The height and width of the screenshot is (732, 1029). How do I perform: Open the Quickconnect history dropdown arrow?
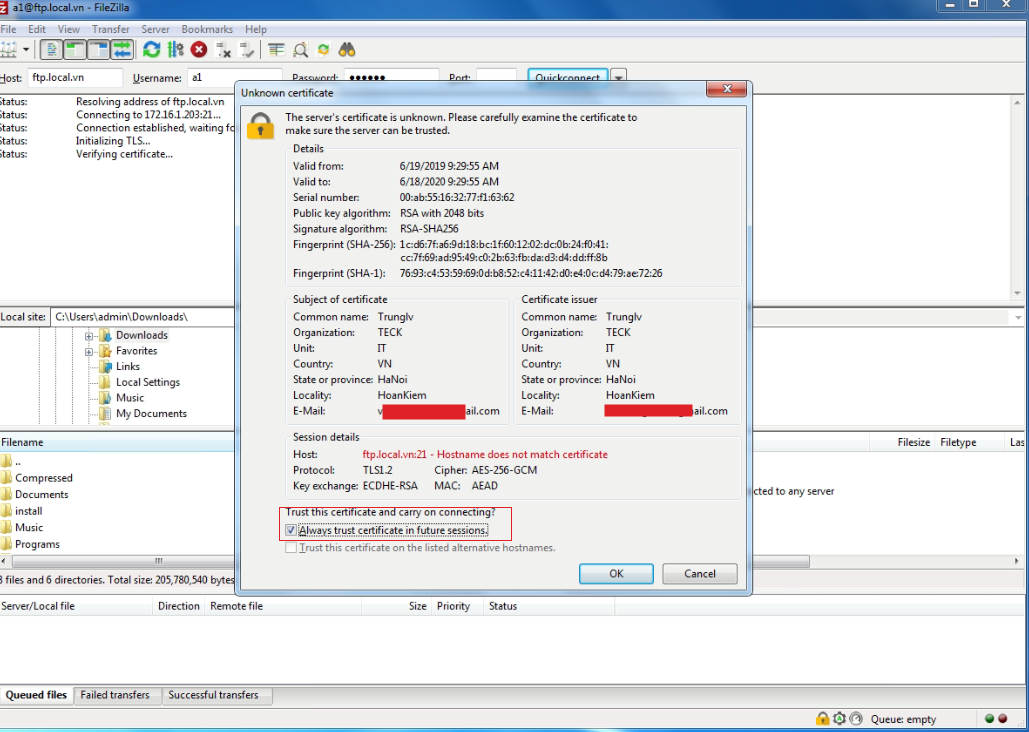click(x=618, y=77)
